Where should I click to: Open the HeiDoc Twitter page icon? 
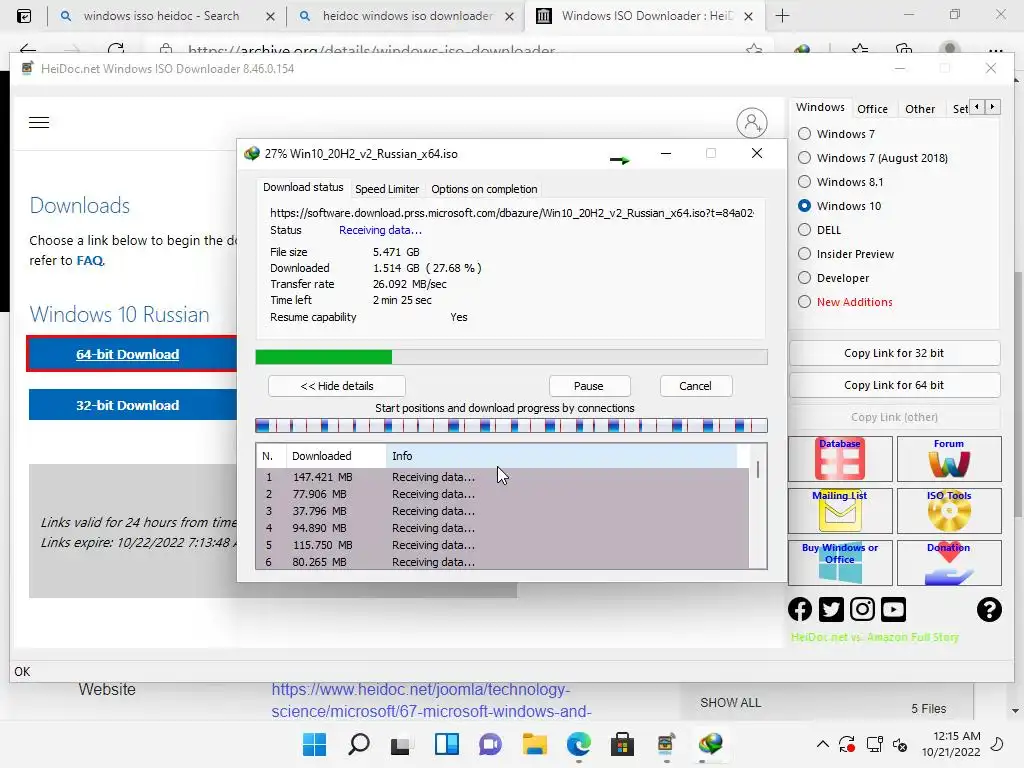(831, 609)
